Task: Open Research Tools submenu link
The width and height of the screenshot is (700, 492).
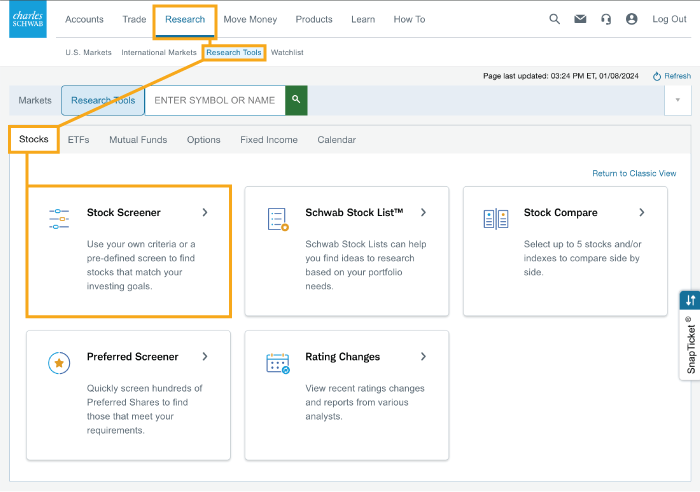Action: coord(234,52)
